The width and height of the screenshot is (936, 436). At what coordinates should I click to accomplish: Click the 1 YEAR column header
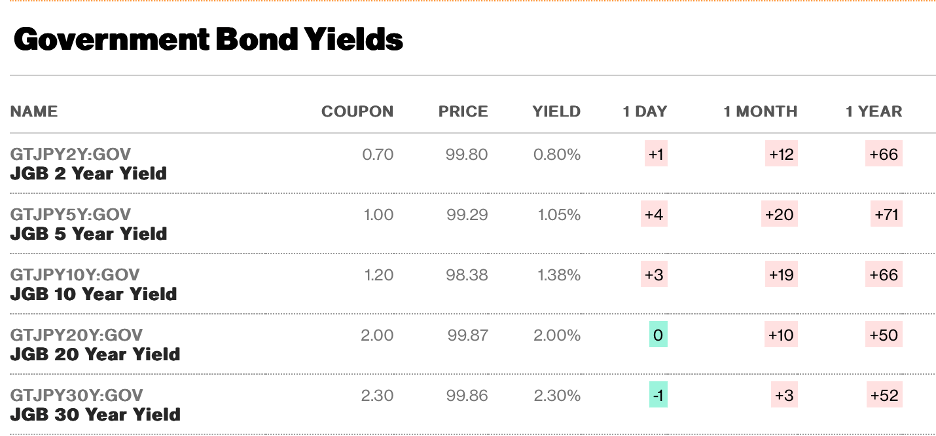873,111
